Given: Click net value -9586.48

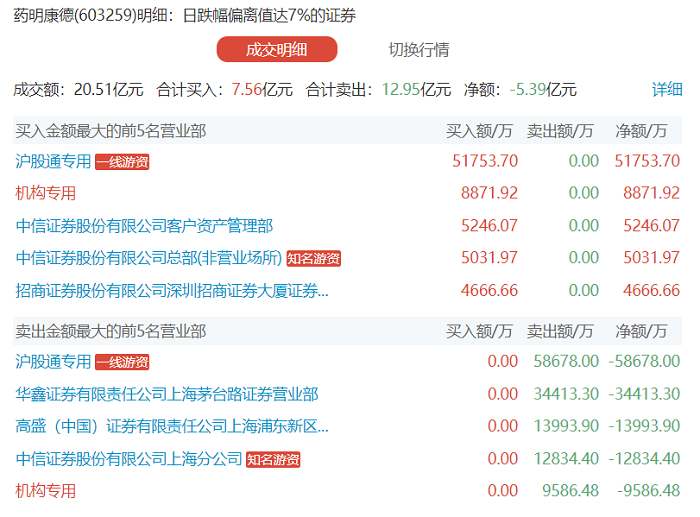Looking at the screenshot, I should (x=649, y=490).
